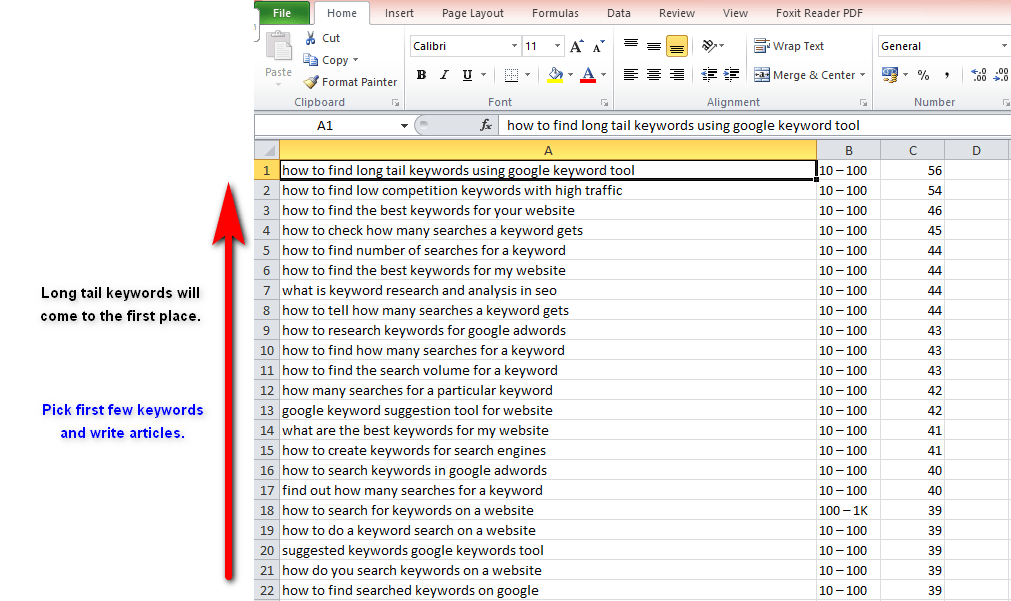Open the Foxit Reader PDF tab
1011x601 pixels.
819,13
